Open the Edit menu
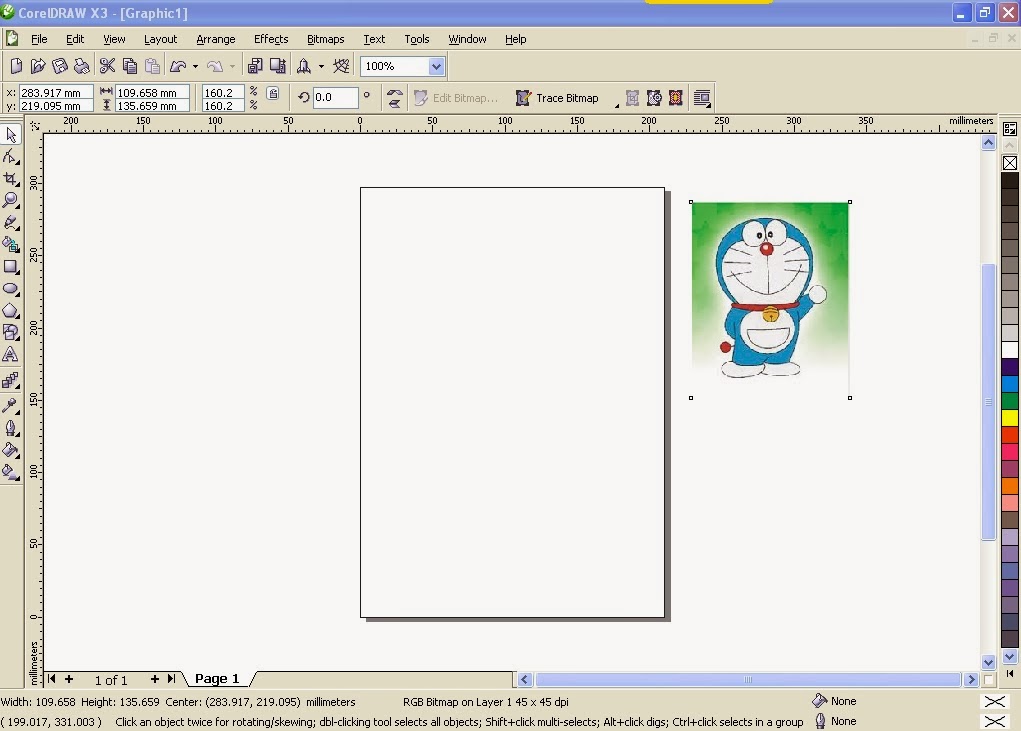This screenshot has width=1021, height=731. tap(75, 39)
